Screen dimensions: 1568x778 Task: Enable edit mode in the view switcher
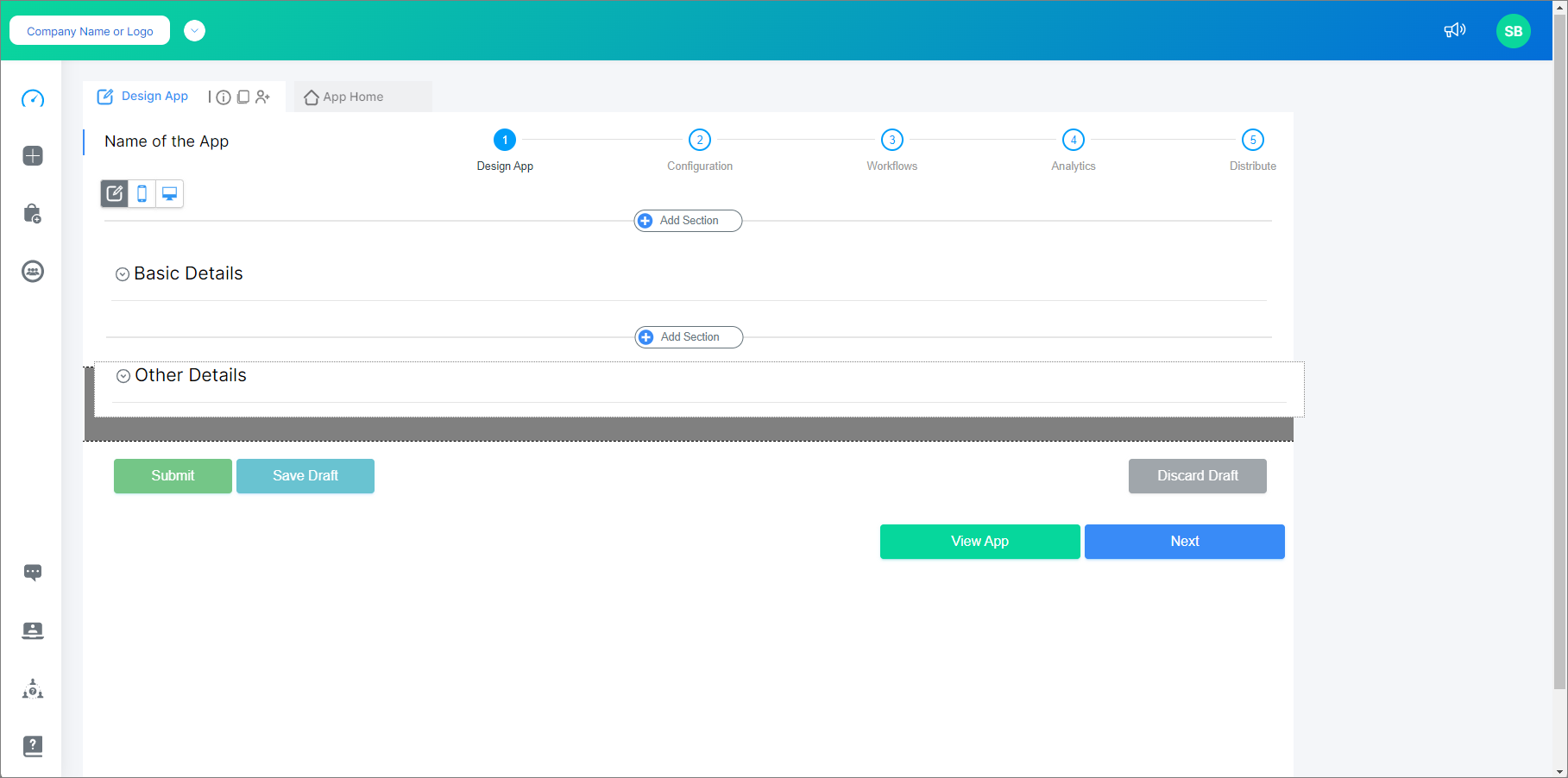pos(114,193)
